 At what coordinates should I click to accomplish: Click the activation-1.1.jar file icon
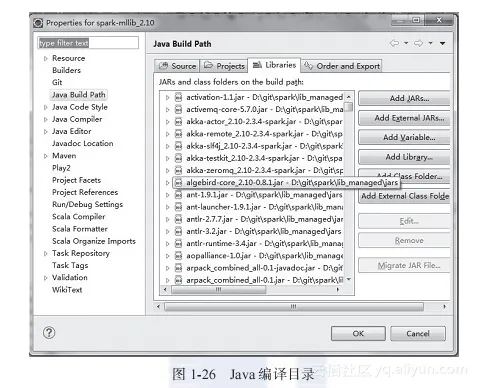tap(179, 97)
